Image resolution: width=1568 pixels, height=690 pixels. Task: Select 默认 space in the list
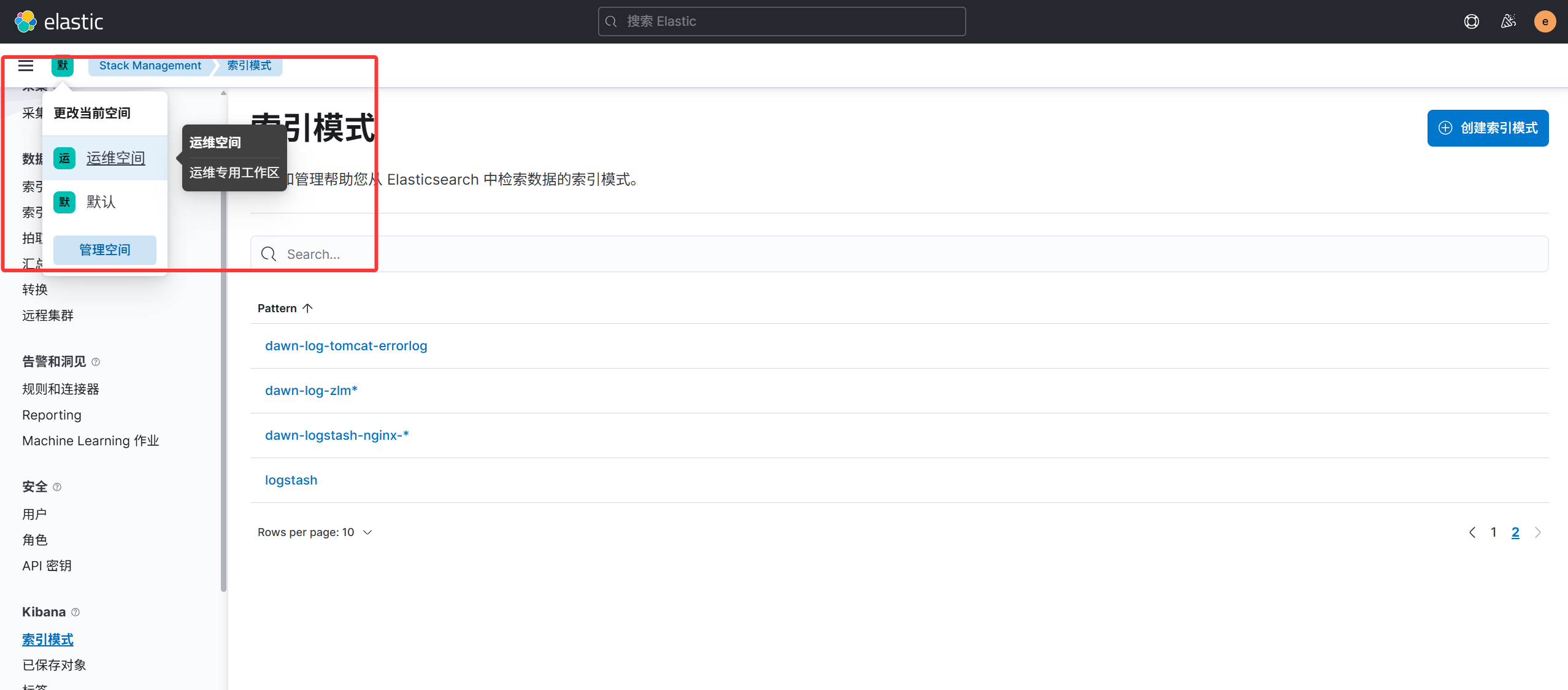coord(105,202)
